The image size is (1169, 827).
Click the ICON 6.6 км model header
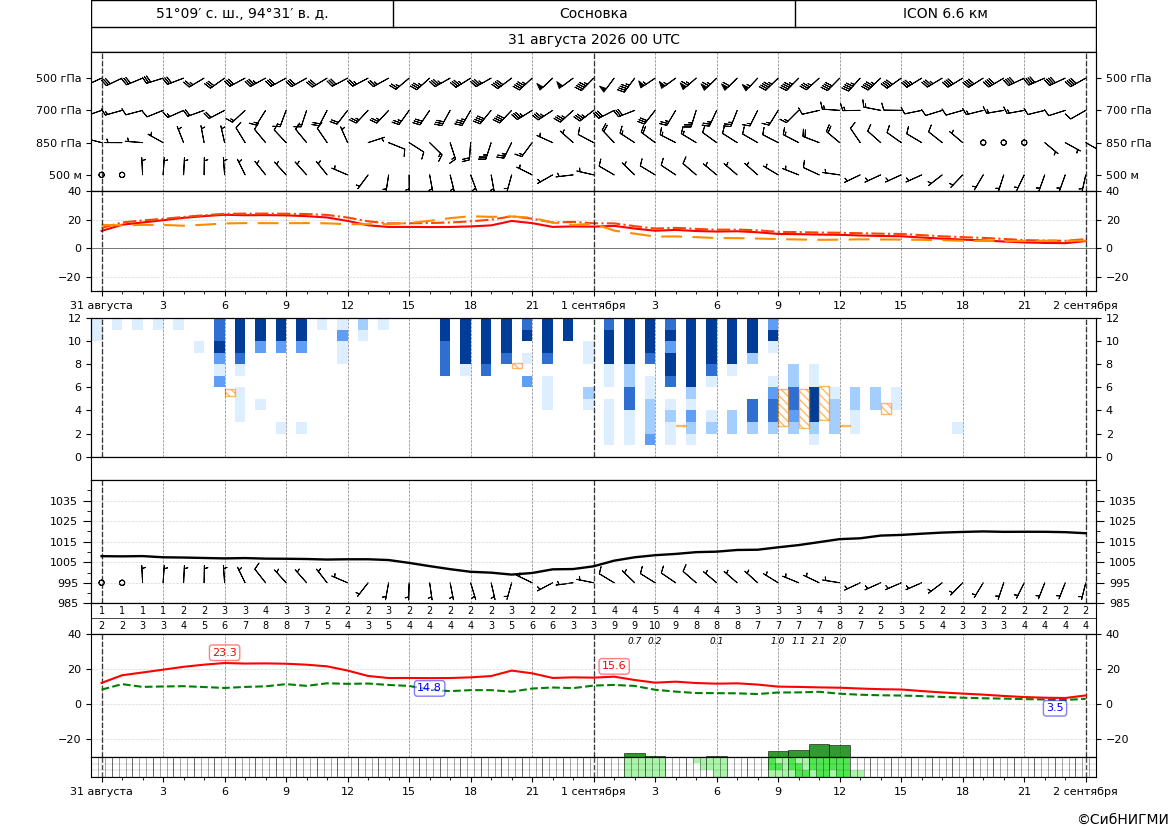click(945, 13)
